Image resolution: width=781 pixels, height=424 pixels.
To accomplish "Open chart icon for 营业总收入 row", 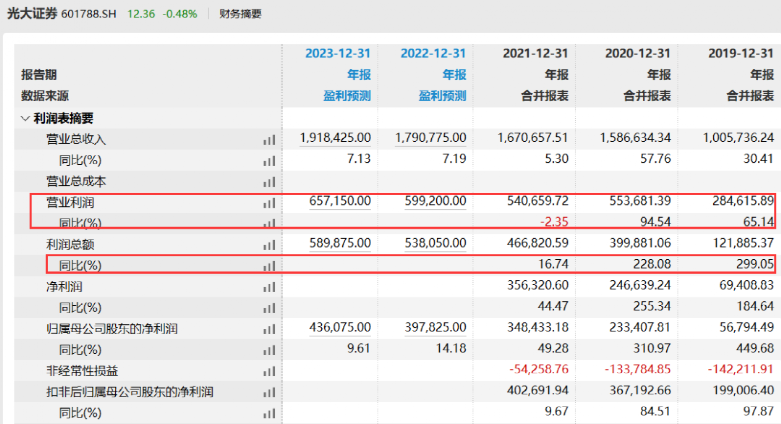I will pyautogui.click(x=269, y=140).
